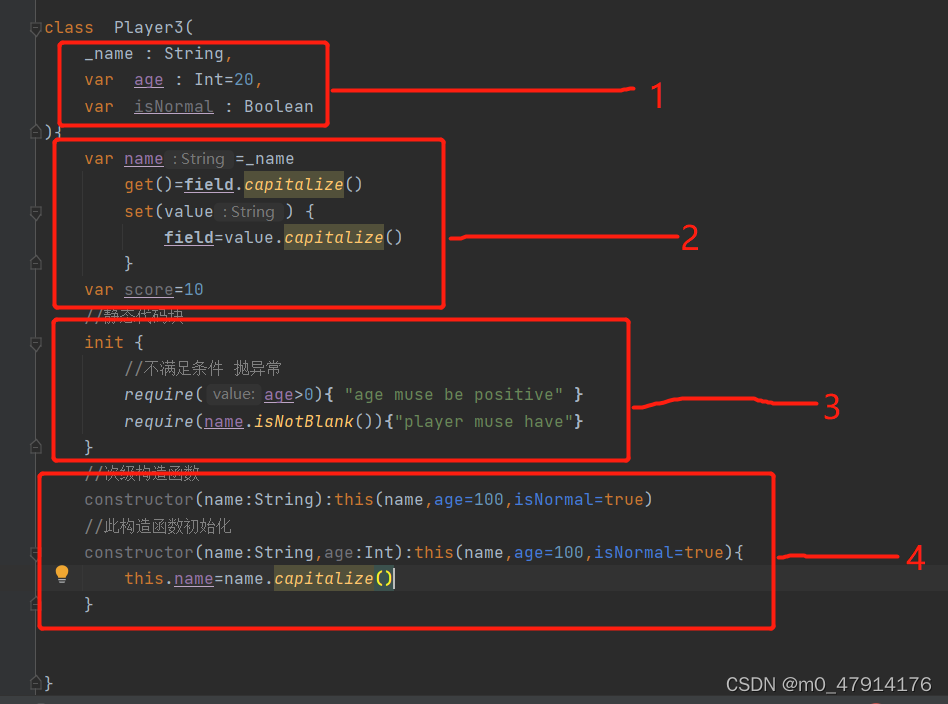Click the ': String' inlay hint beside name

point(199,159)
